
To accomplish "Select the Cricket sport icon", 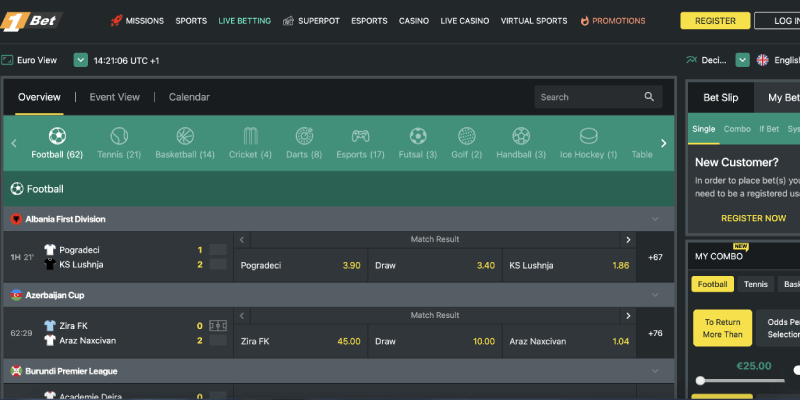I will click(x=251, y=136).
